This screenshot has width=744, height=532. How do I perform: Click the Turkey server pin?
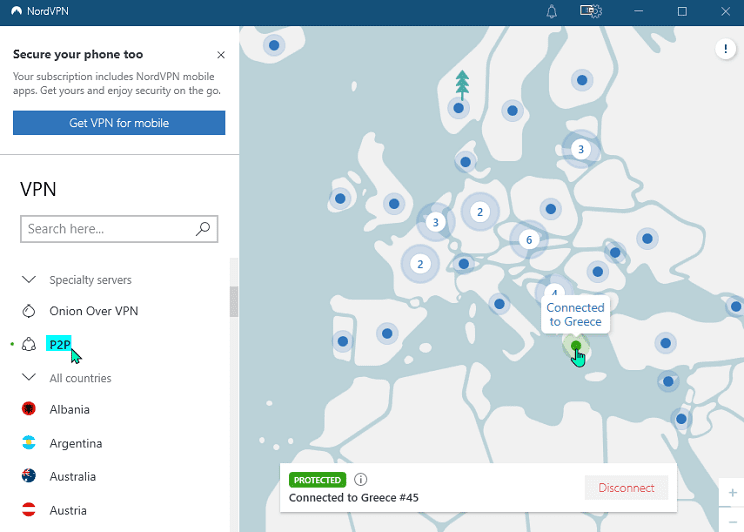(x=666, y=343)
